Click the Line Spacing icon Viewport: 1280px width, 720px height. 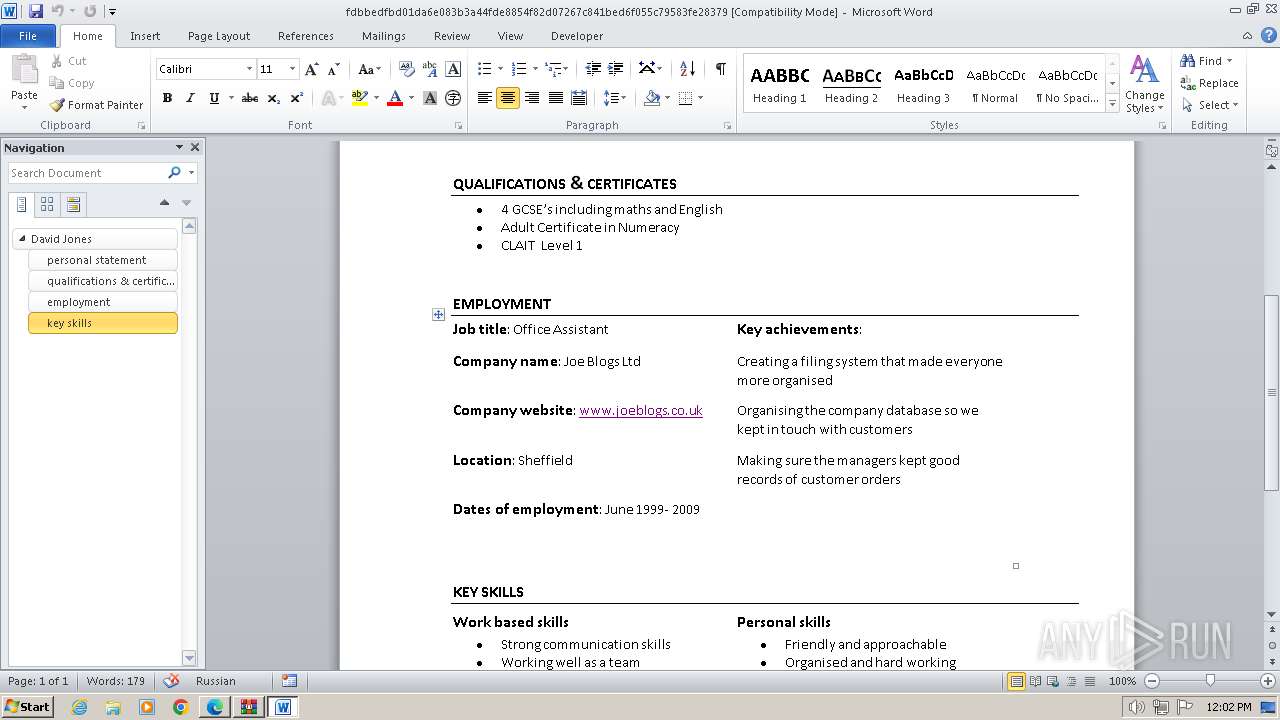[611, 98]
